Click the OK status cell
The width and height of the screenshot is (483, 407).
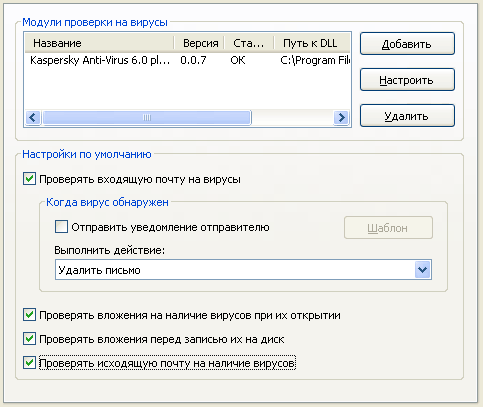tap(238, 60)
